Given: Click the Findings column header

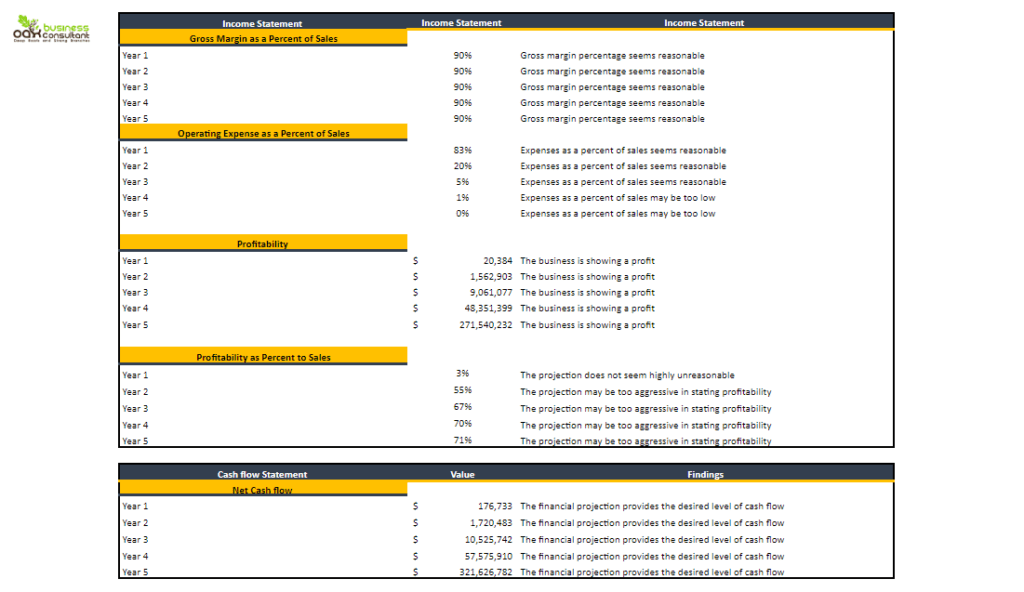Looking at the screenshot, I should [x=705, y=474].
